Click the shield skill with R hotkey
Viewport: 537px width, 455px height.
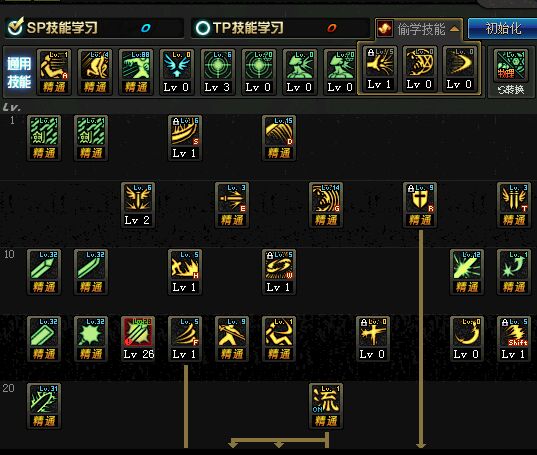[x=420, y=204]
